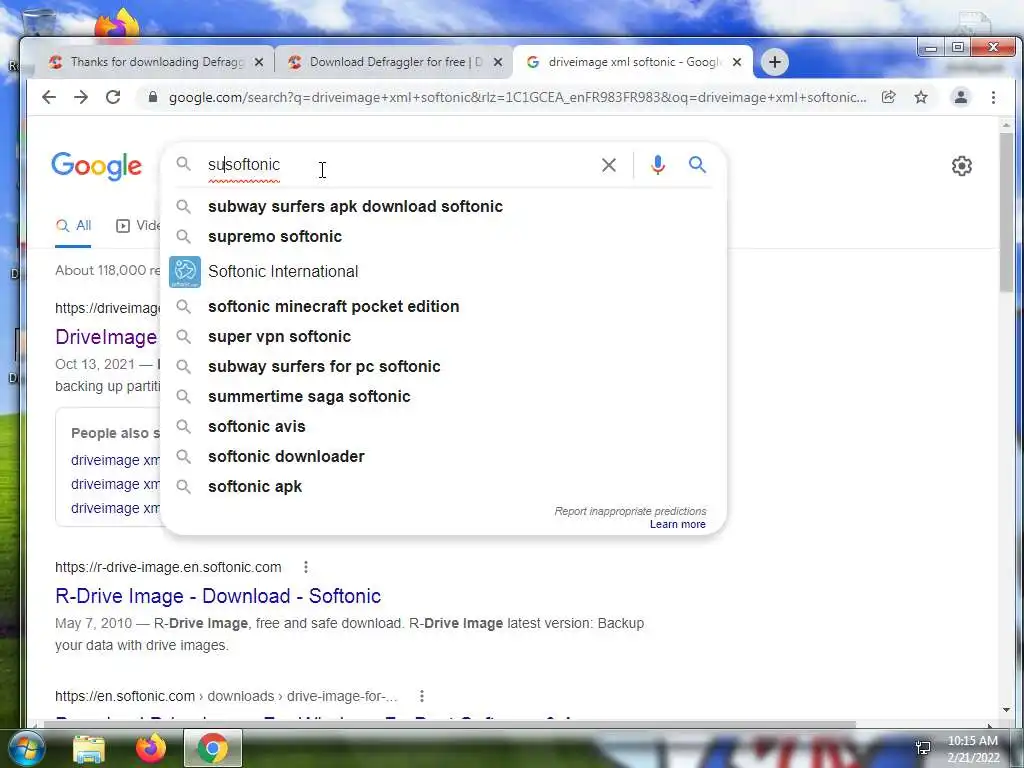Click Chrome taskbar button

tap(212, 748)
